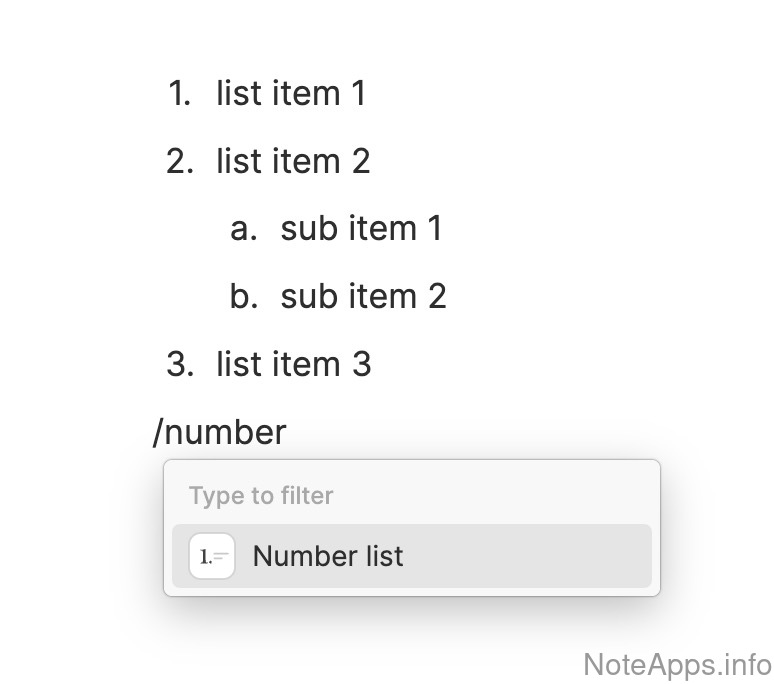This screenshot has height=684, width=774.
Task: Click the Number list icon in popup
Action: [212, 556]
